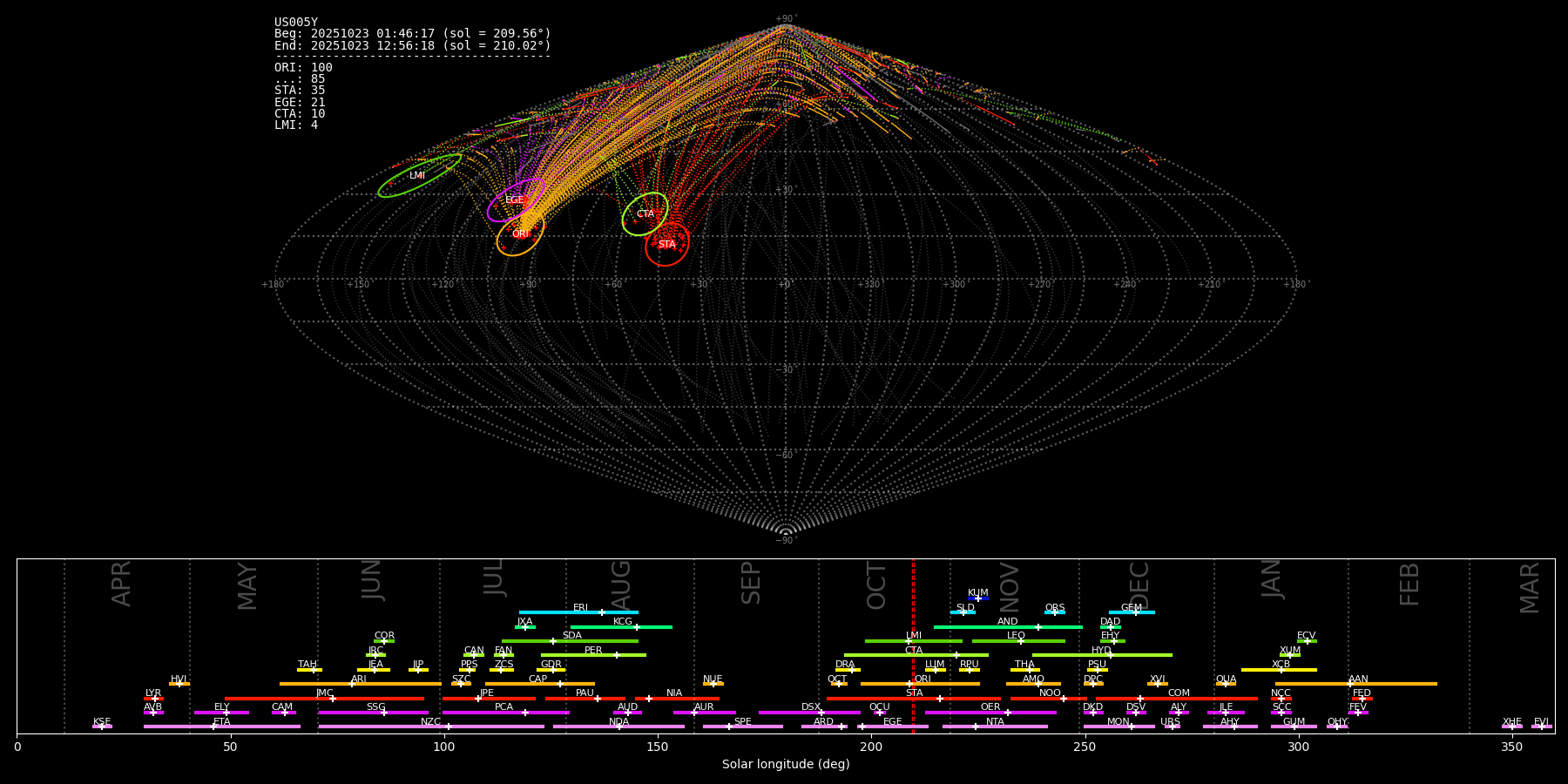The height and width of the screenshot is (784, 1568).
Task: Select the ERI shower bar in timeline
Action: (x=578, y=612)
